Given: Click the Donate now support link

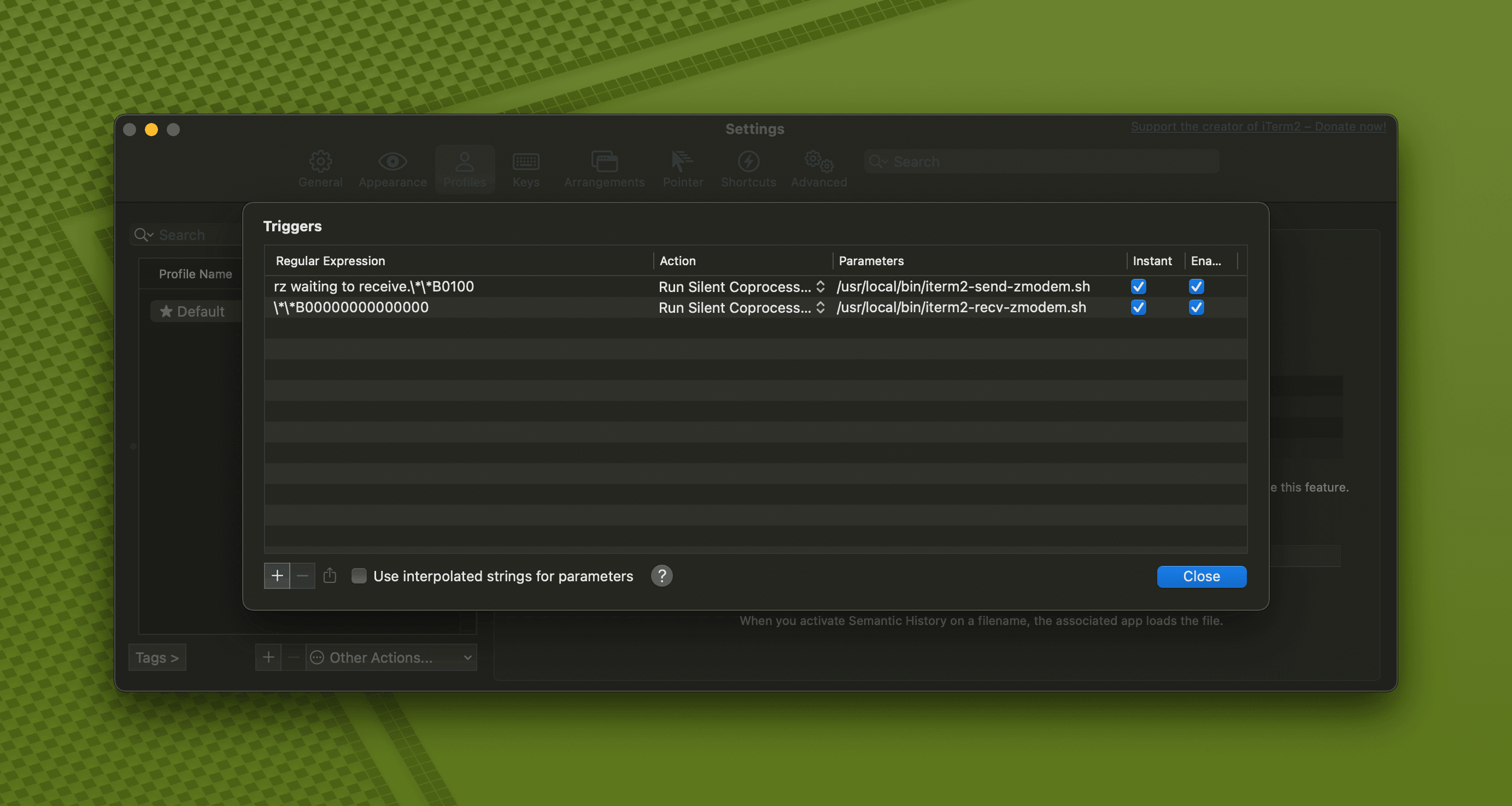Looking at the screenshot, I should [x=1258, y=127].
